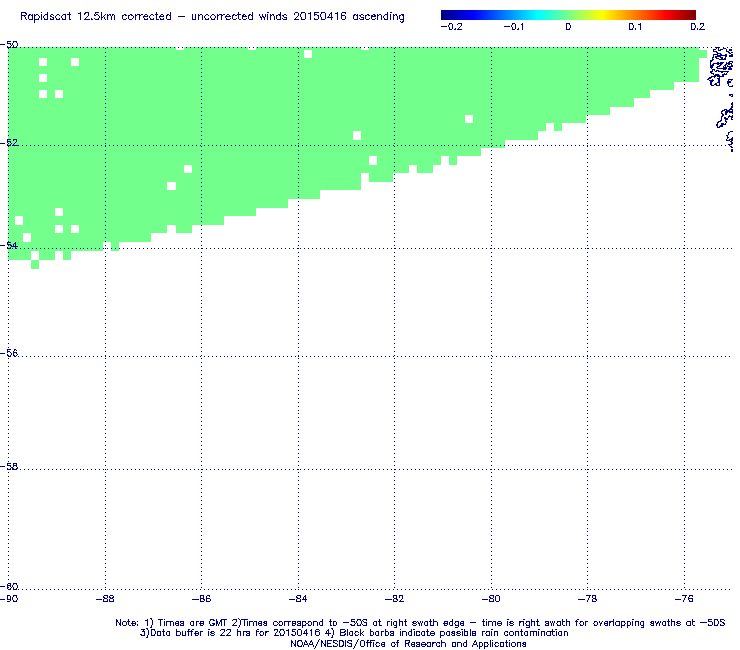Click the latitude label '-58'

[x=9, y=466]
